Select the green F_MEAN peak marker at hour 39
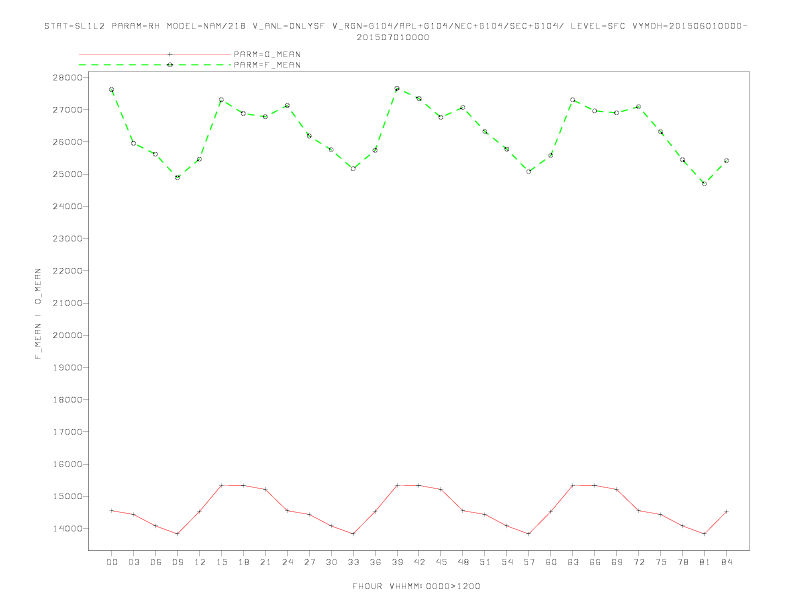 (397, 88)
